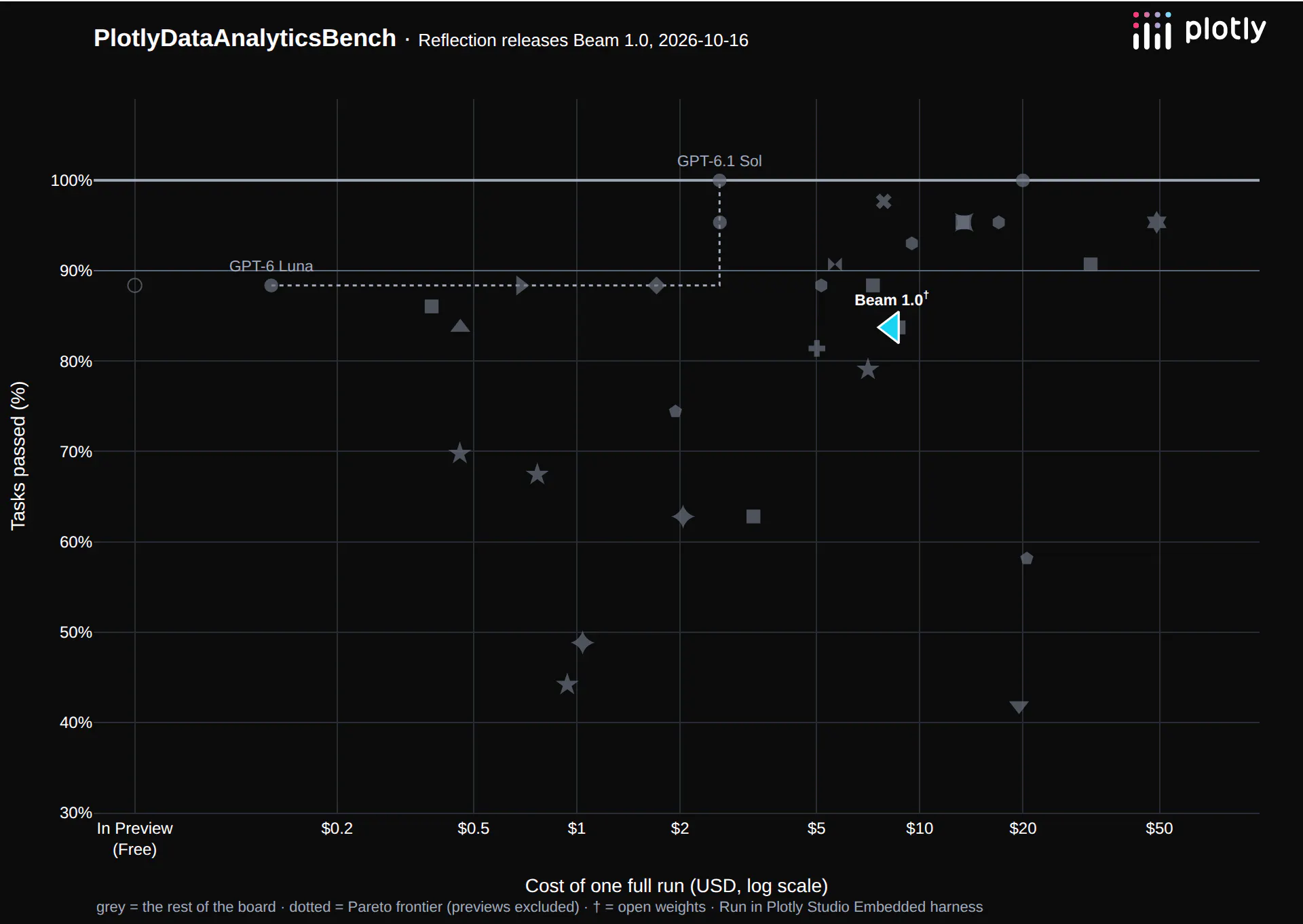Click the pentagon marker near 58%

coord(1027,558)
